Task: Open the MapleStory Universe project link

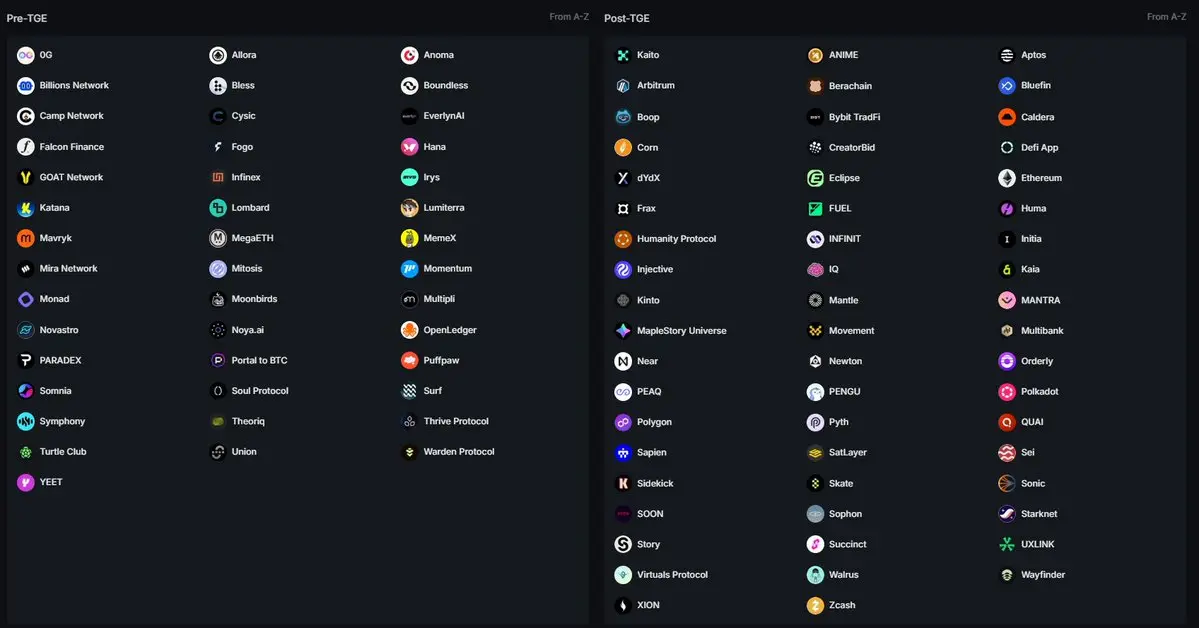Action: tap(671, 330)
